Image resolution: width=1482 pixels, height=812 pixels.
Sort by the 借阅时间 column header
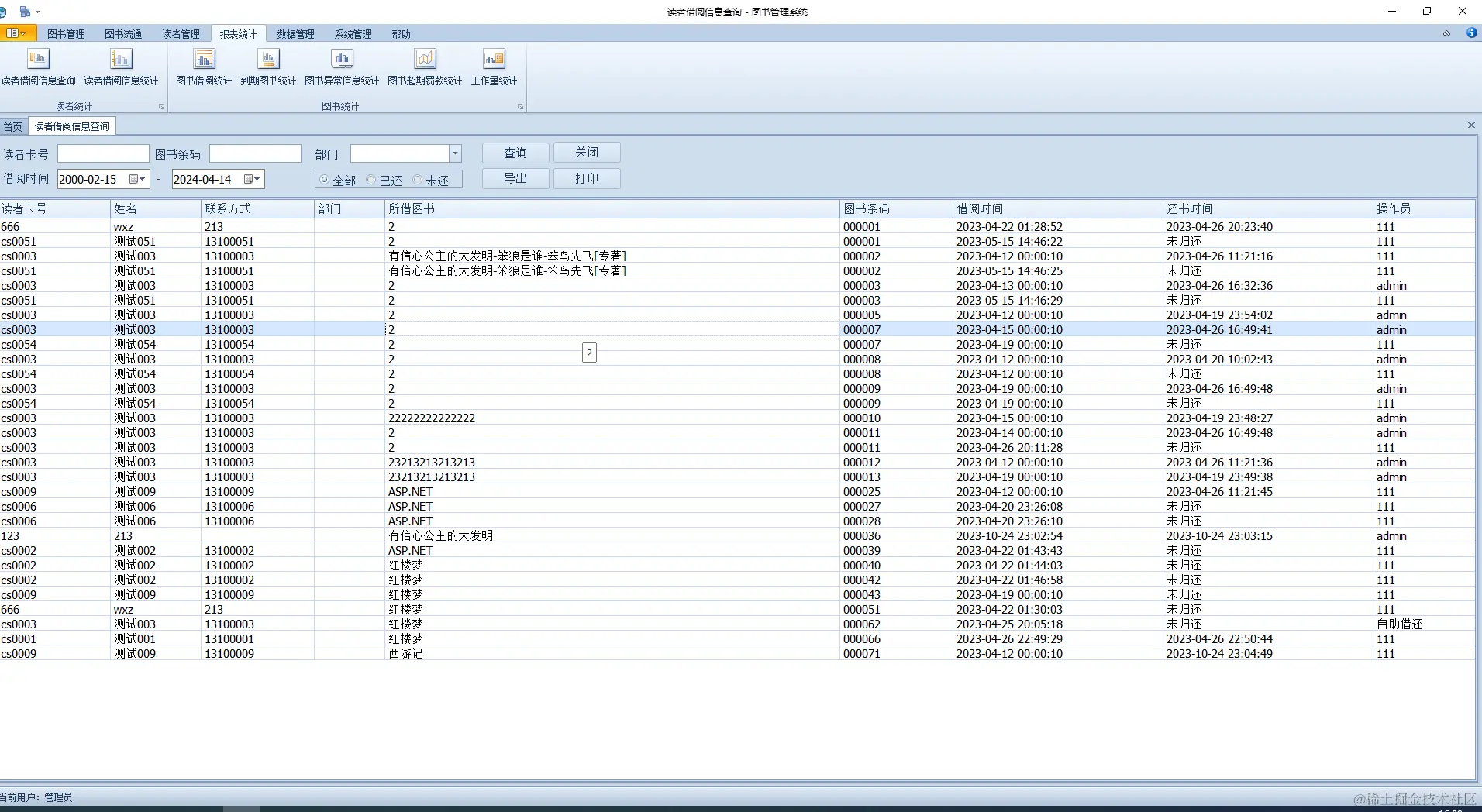click(1058, 208)
